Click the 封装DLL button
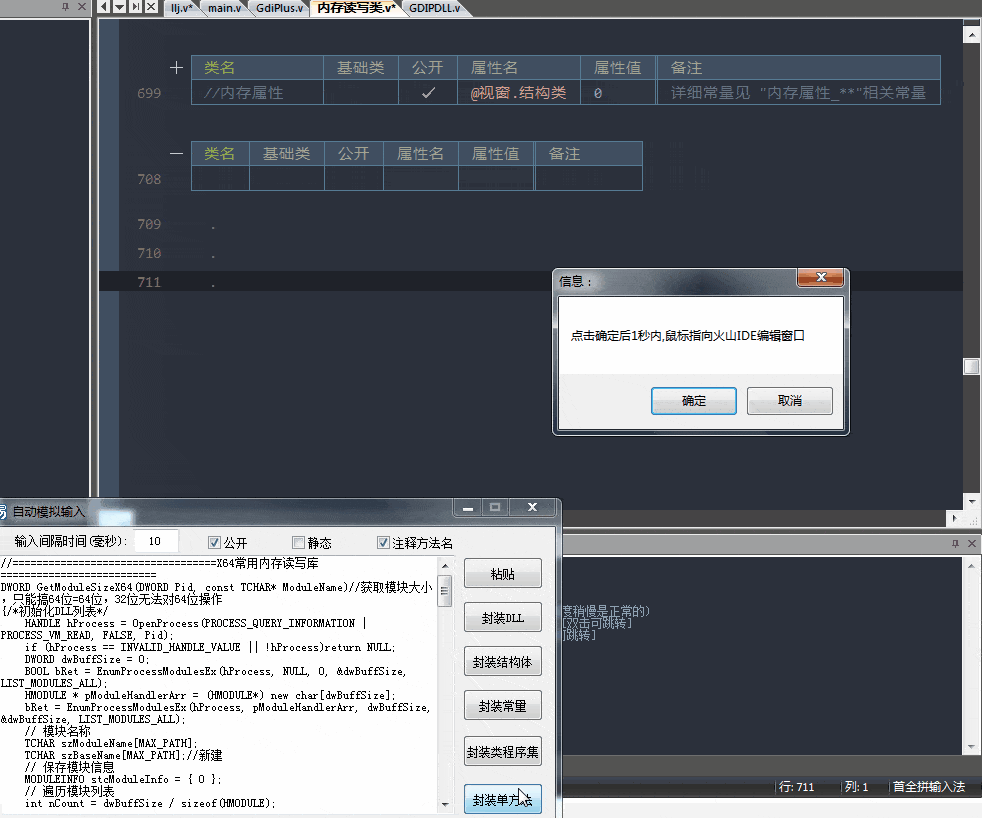This screenshot has width=982, height=818. coord(502,618)
